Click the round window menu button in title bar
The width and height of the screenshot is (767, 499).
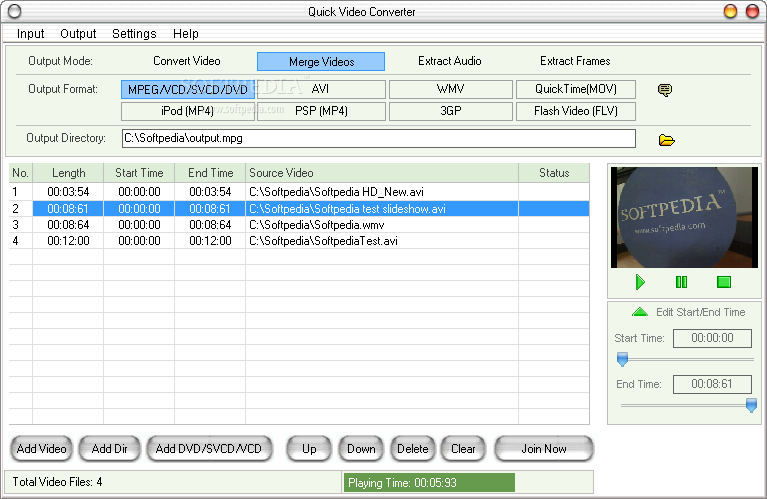tap(15, 11)
